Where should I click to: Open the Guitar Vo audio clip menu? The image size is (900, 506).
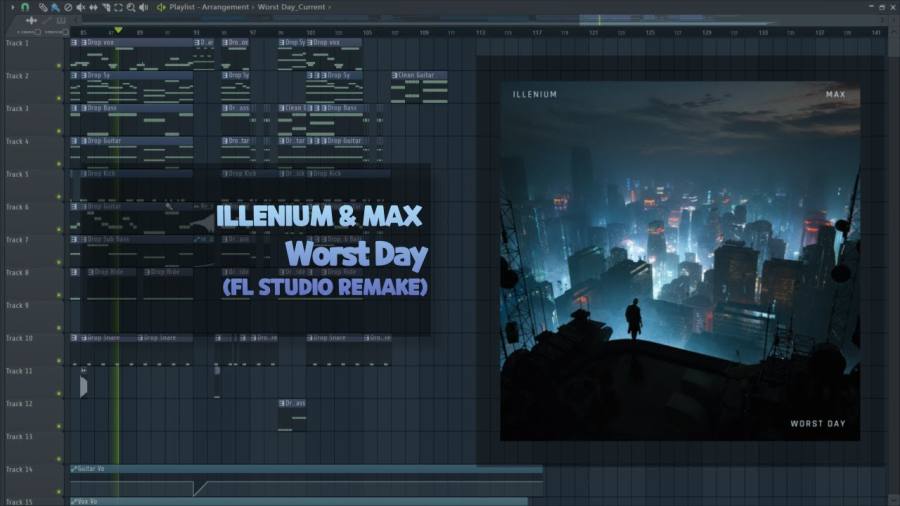click(x=73, y=469)
